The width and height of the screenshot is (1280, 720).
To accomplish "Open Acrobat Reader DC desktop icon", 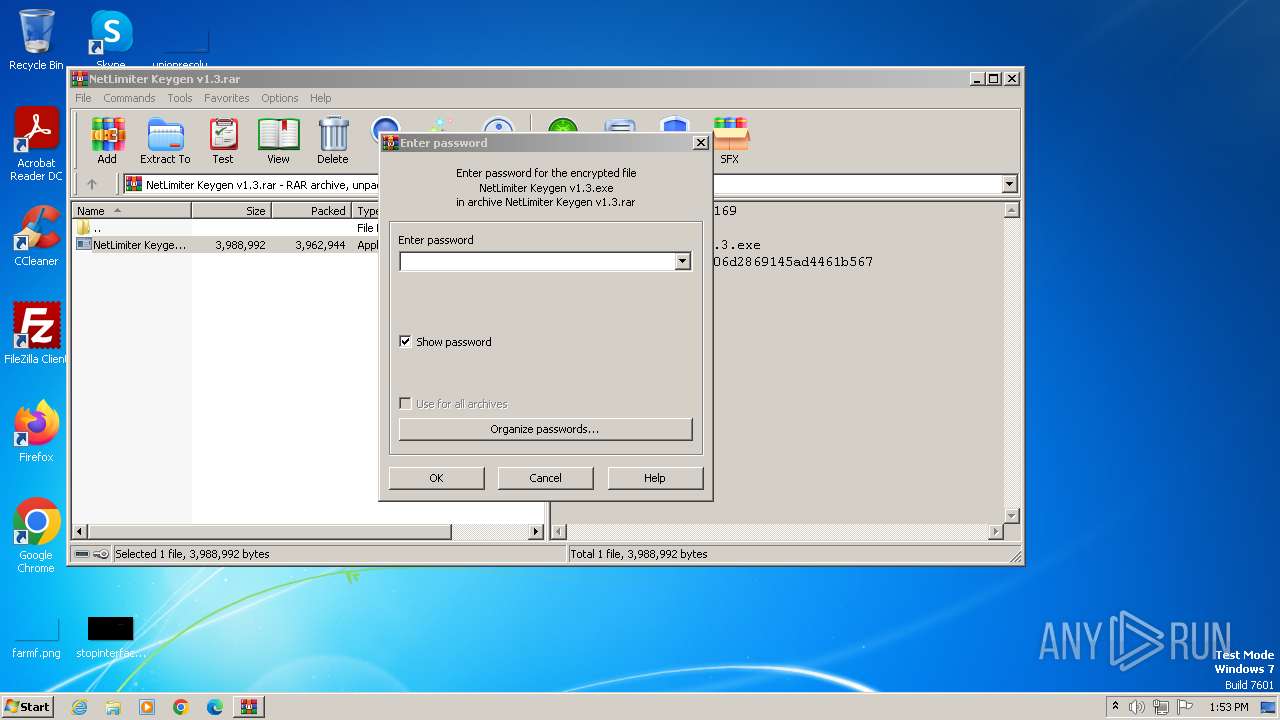I will pyautogui.click(x=36, y=145).
